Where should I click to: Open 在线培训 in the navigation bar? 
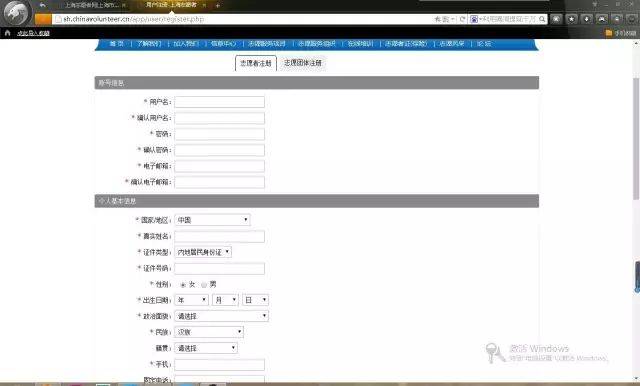360,44
